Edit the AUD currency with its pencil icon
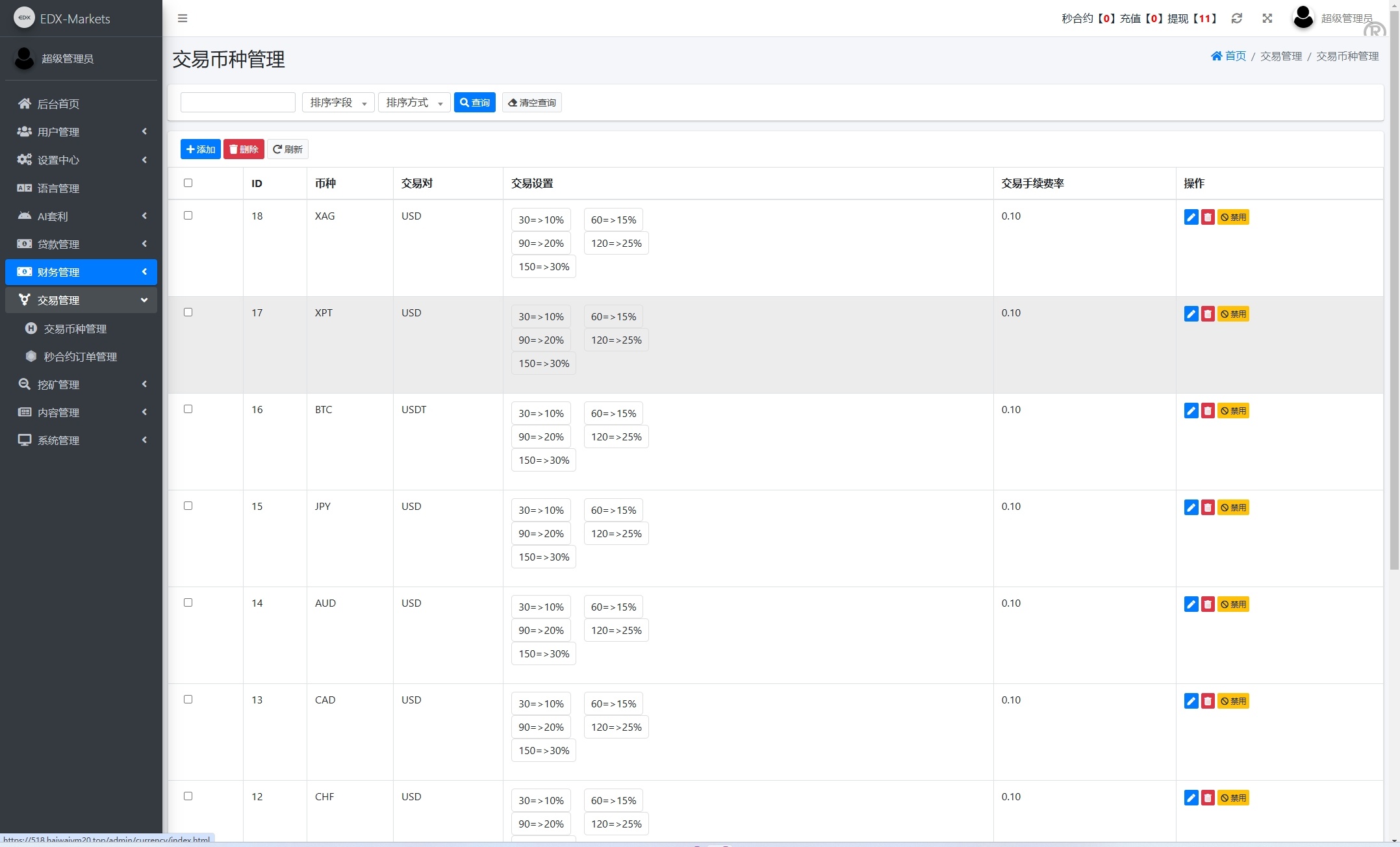 [x=1191, y=604]
